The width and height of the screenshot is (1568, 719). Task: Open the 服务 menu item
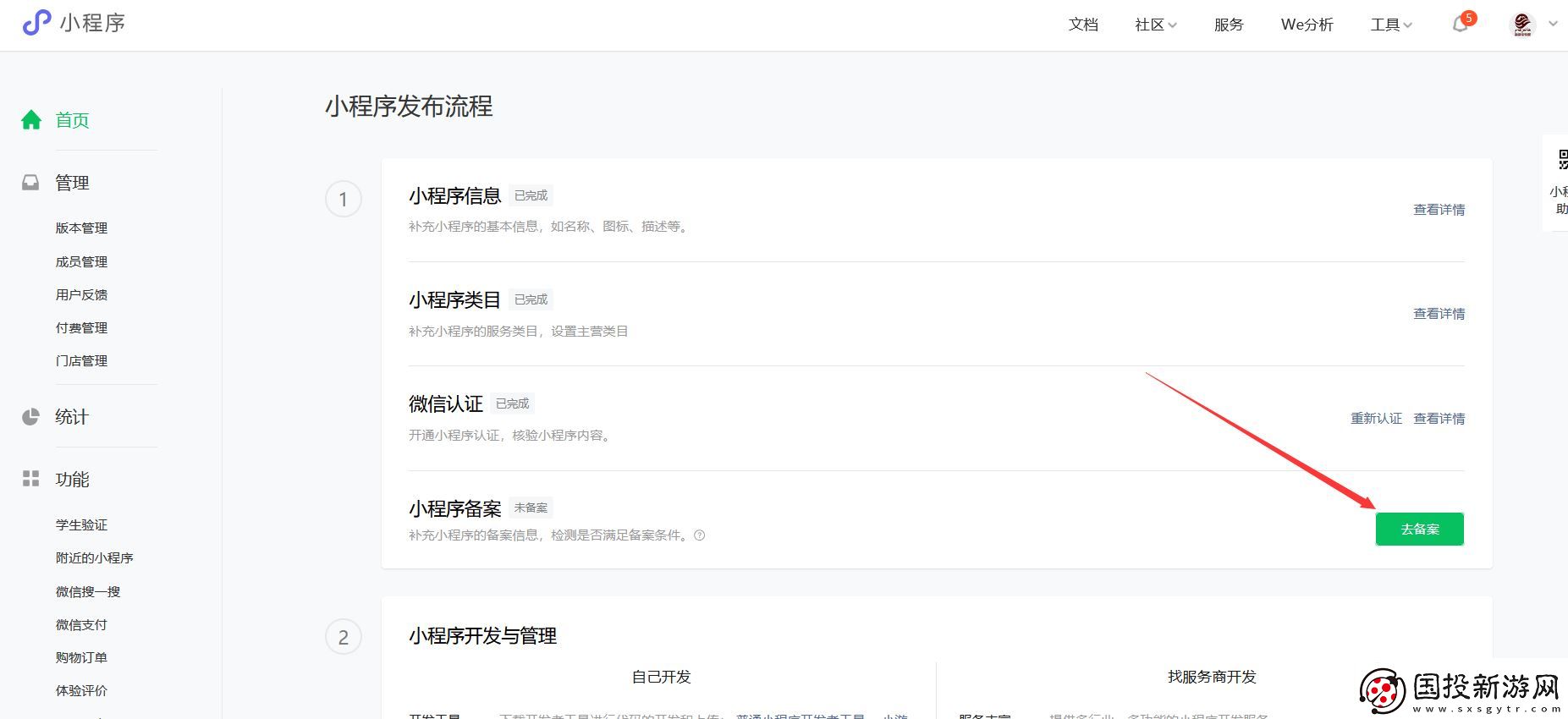(1229, 25)
